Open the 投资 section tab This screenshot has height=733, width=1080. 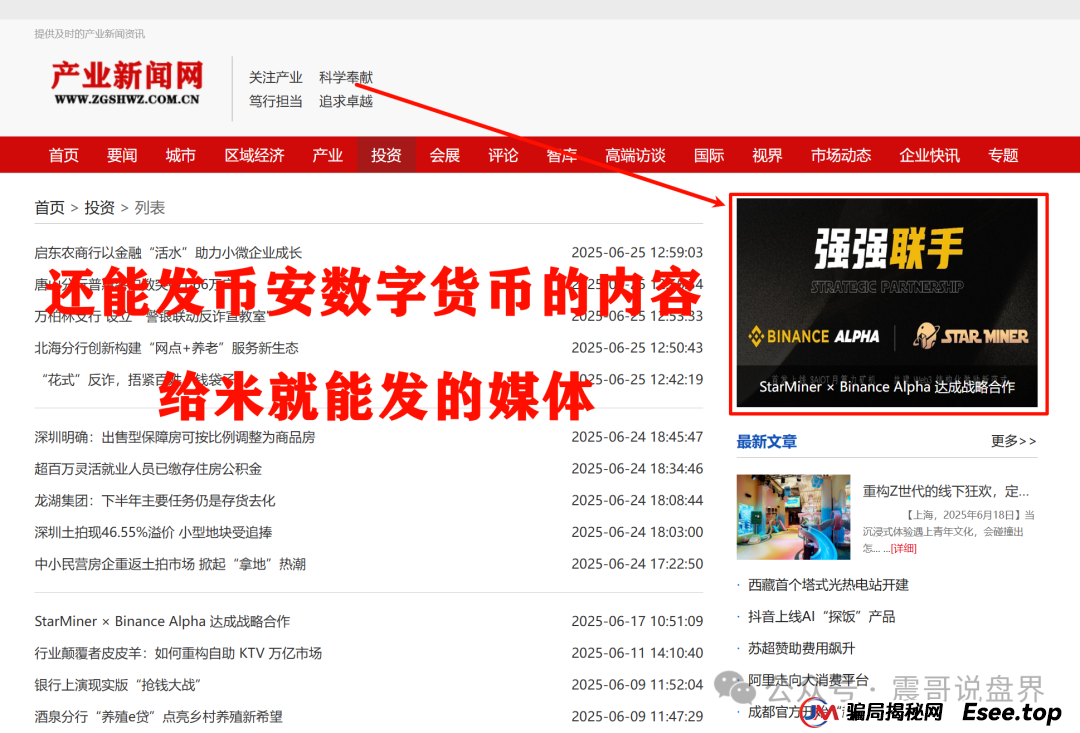386,155
